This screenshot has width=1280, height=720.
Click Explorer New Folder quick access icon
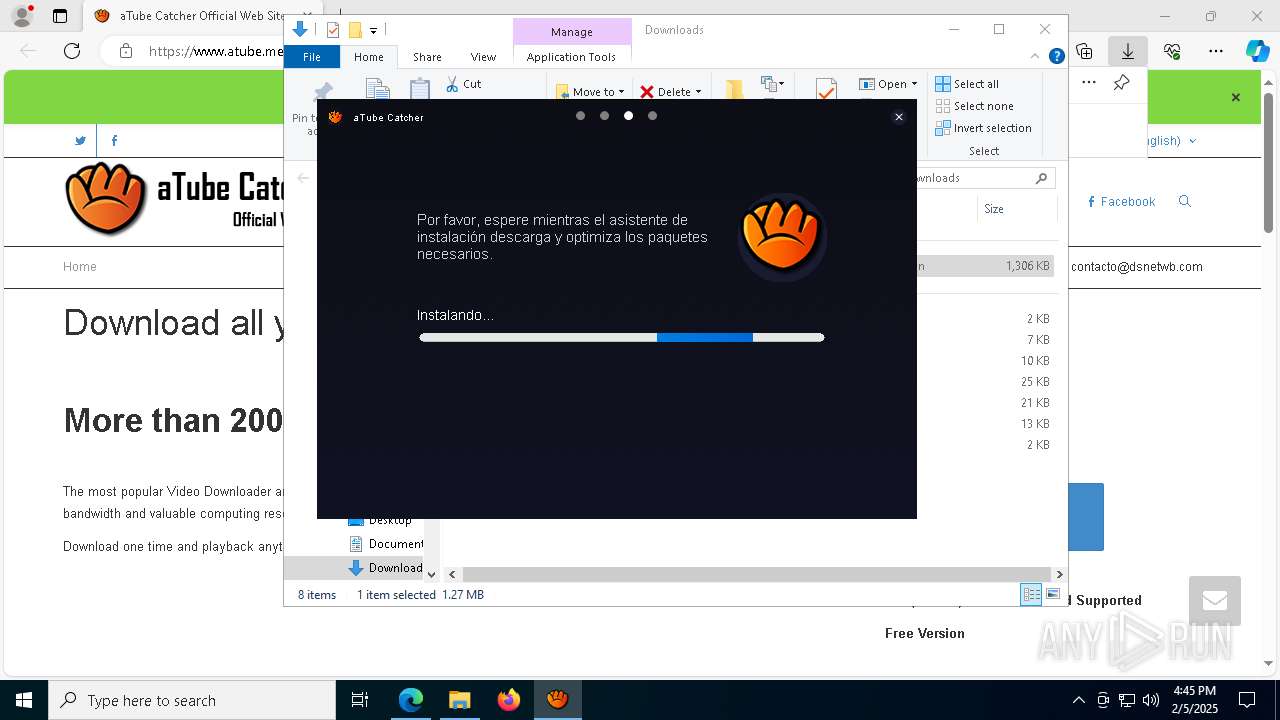[354, 30]
